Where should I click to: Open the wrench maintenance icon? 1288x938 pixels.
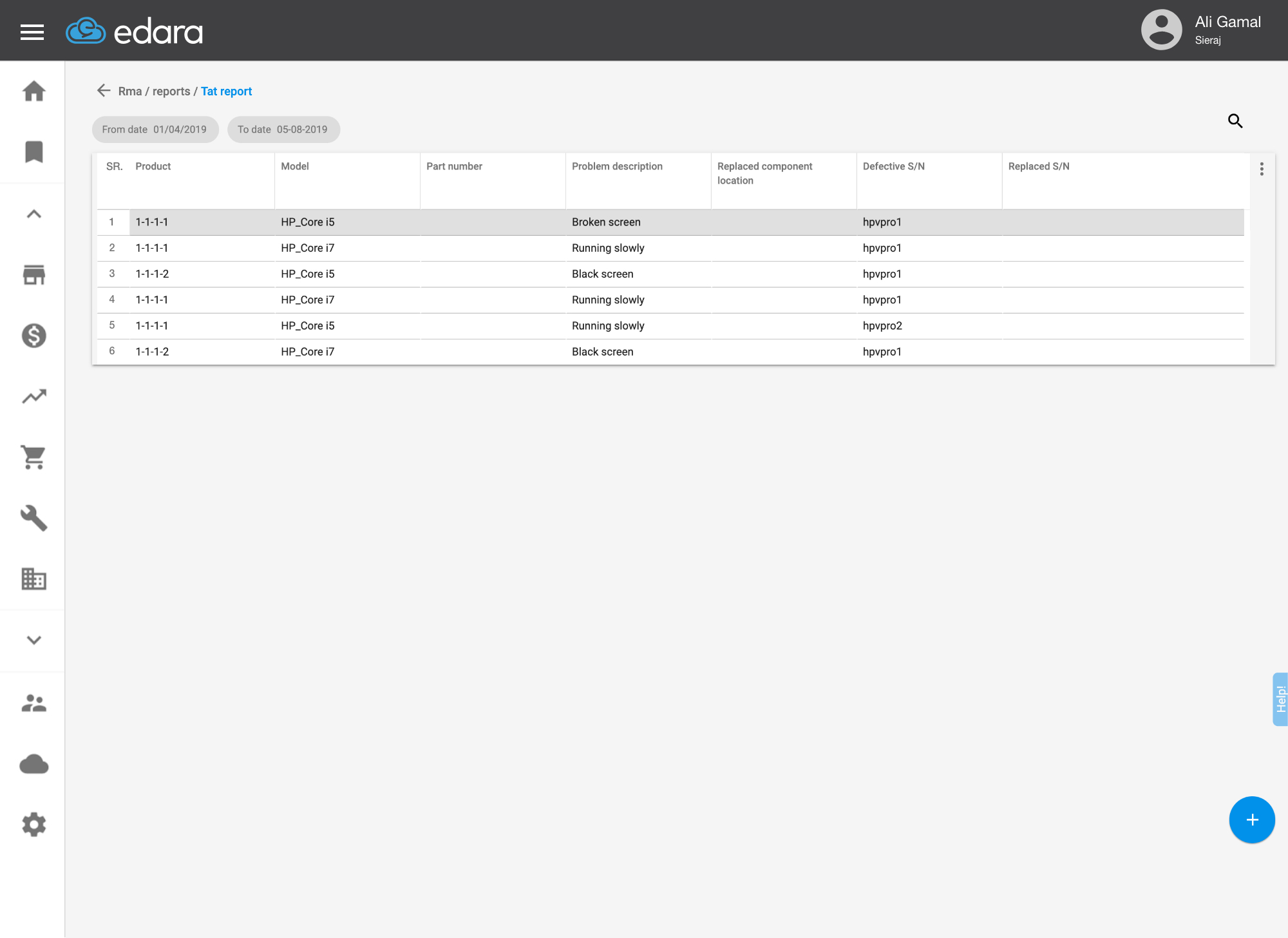(33, 518)
